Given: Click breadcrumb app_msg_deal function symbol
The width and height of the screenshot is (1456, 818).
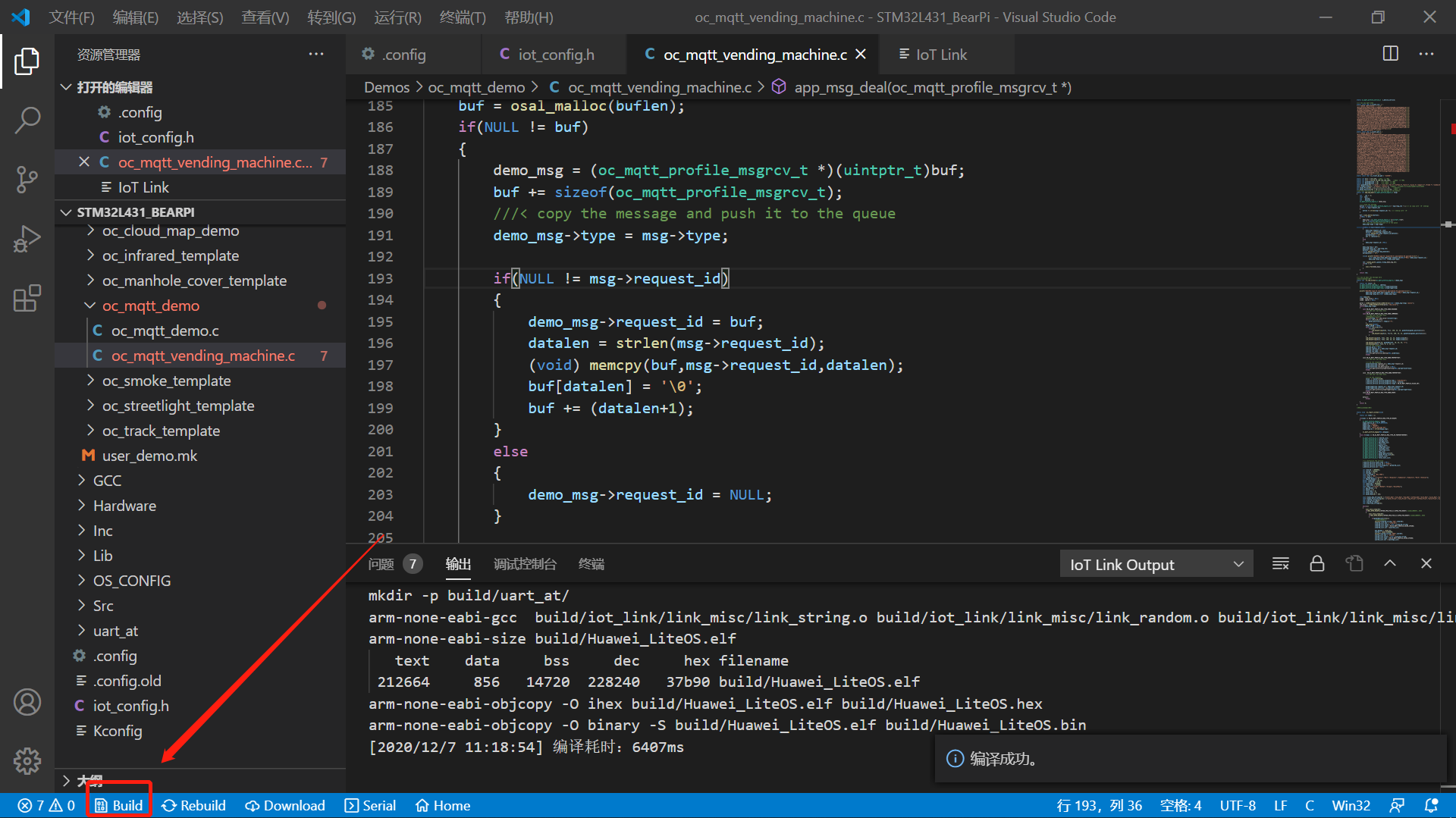Looking at the screenshot, I should (922, 87).
